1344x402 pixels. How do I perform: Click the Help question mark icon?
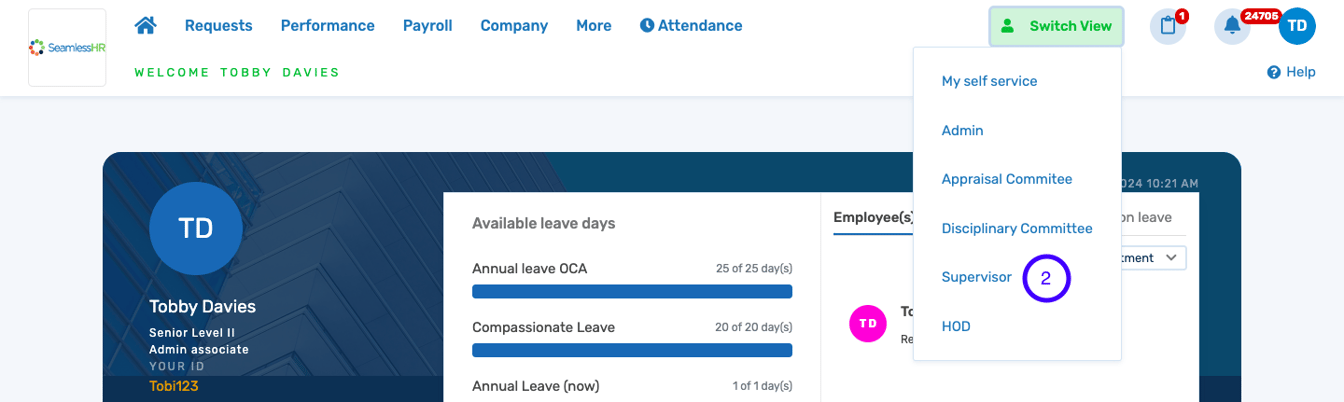point(1274,72)
